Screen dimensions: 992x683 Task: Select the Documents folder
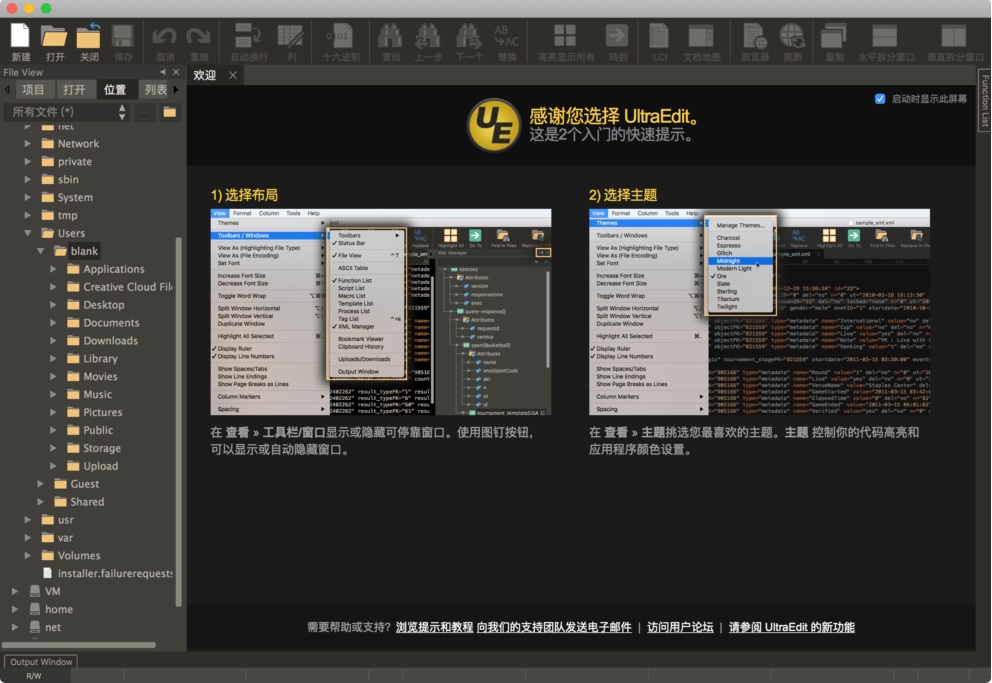click(x=111, y=323)
